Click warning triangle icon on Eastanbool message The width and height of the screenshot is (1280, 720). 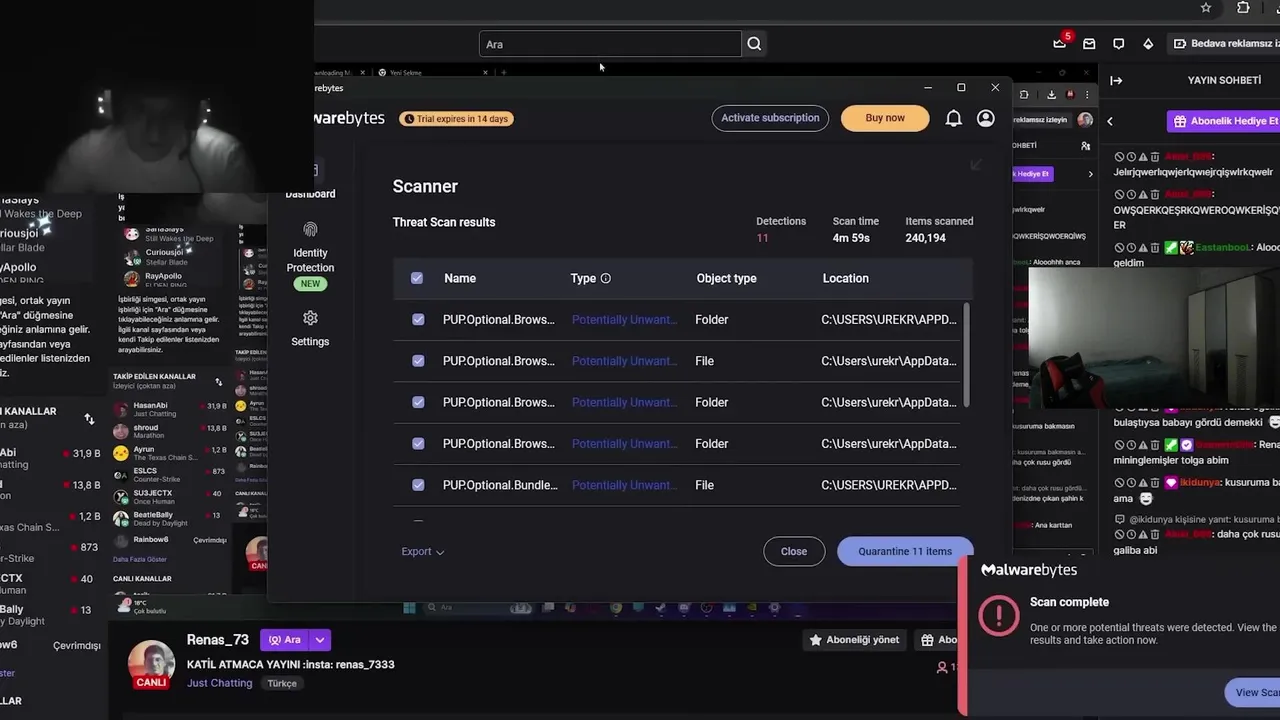[1143, 247]
